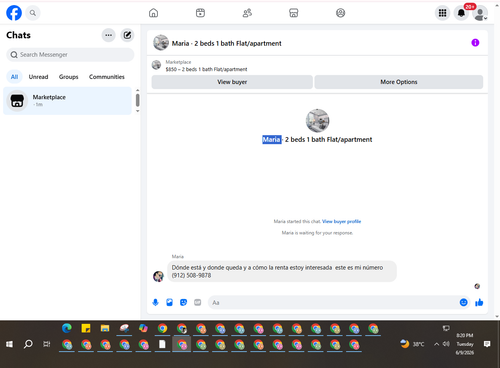Image resolution: width=500 pixels, height=368 pixels.
Task: Open the Video tab icon
Action: point(200,13)
